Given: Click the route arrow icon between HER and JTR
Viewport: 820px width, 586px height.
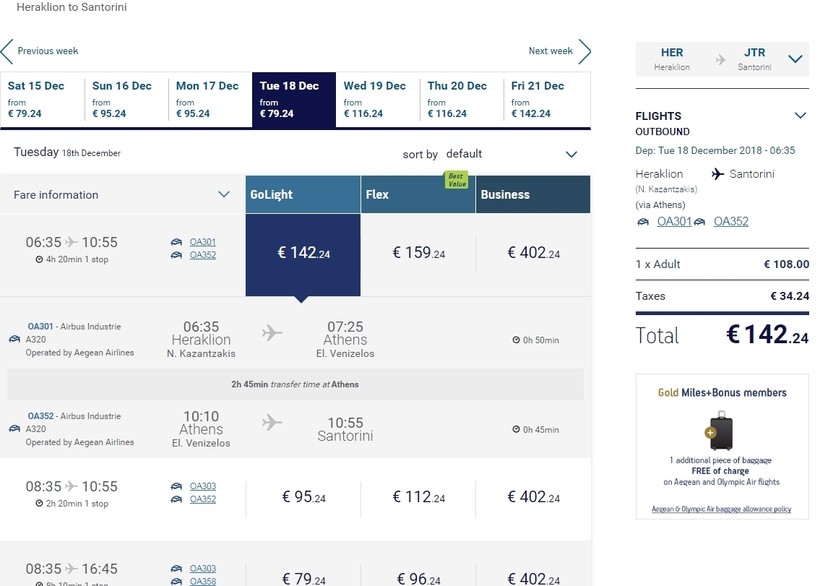Looking at the screenshot, I should [721, 60].
